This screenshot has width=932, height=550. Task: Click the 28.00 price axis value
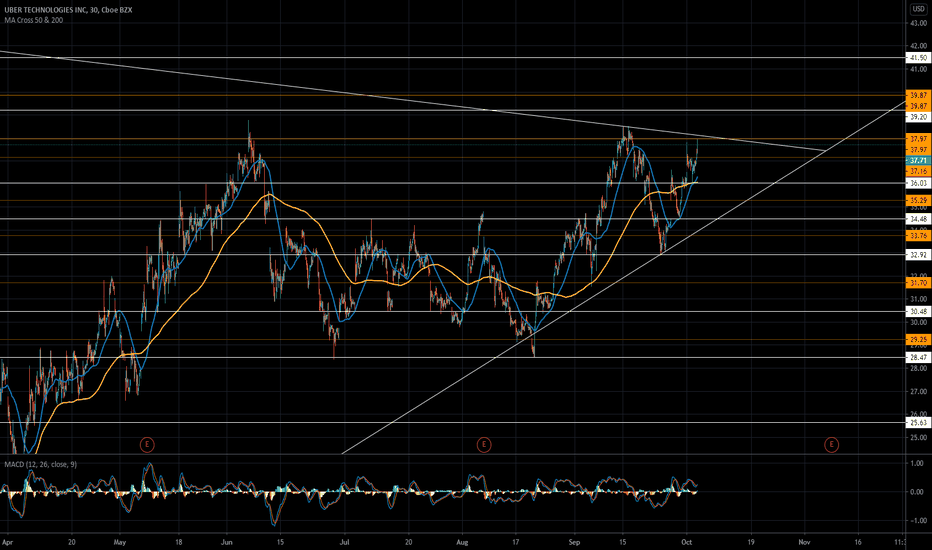click(918, 369)
